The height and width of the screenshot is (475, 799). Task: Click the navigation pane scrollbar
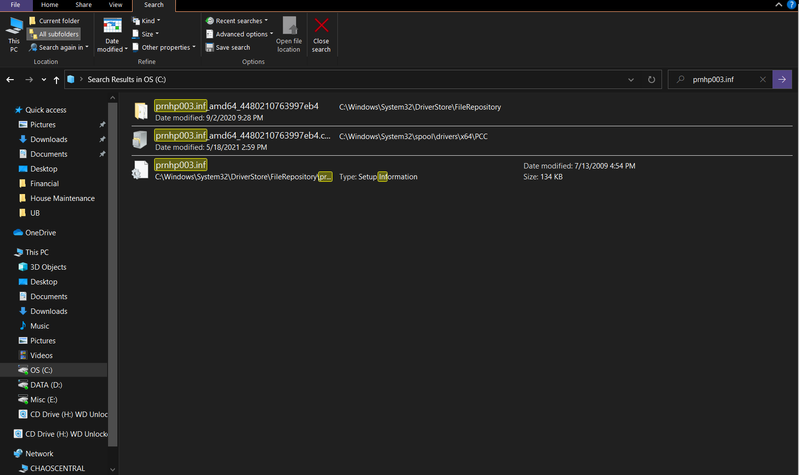113,275
